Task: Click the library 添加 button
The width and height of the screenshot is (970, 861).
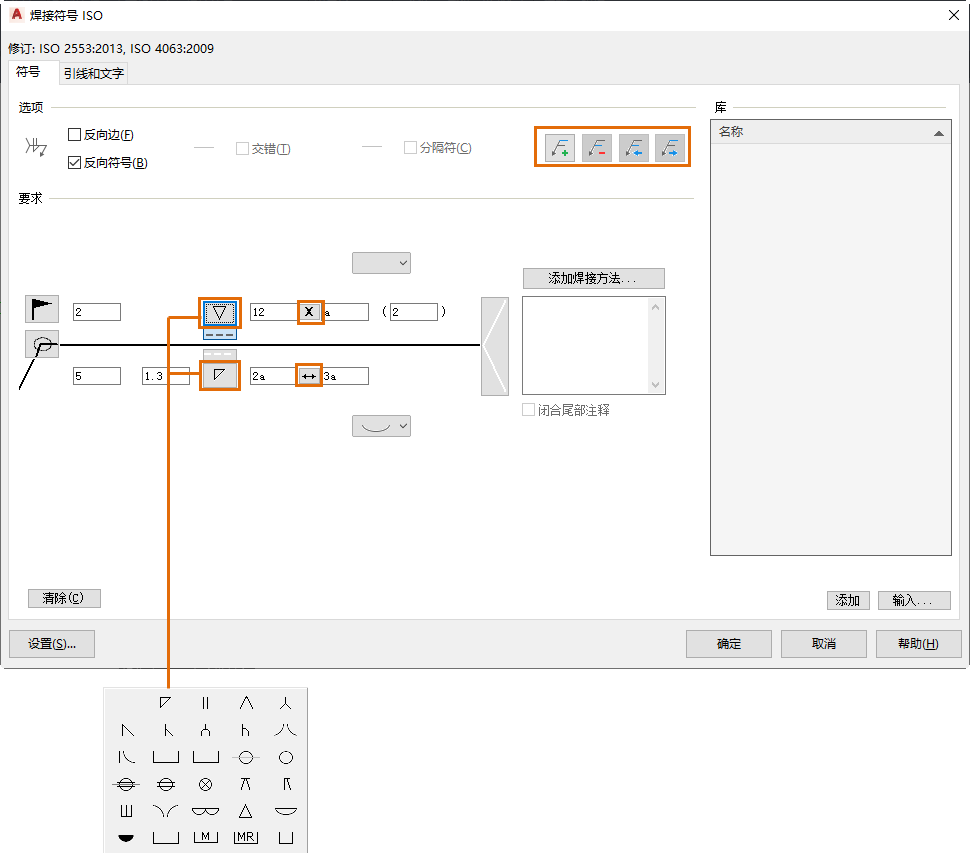Action: (848, 601)
